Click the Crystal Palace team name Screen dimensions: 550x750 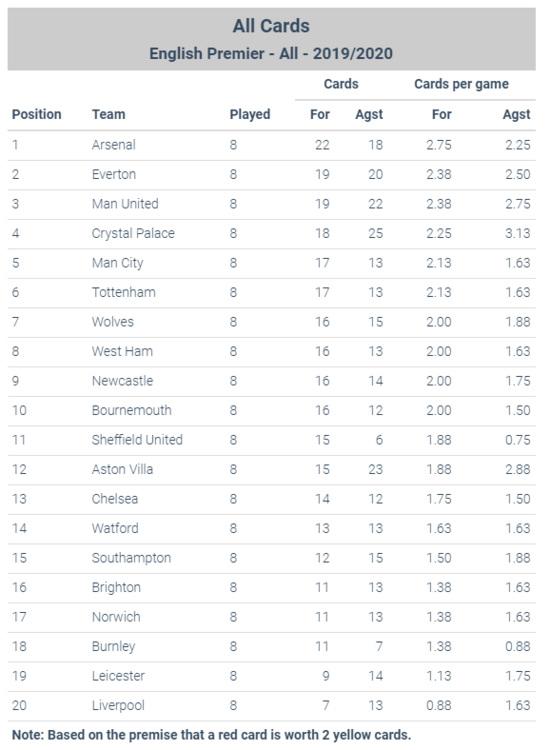click(133, 233)
